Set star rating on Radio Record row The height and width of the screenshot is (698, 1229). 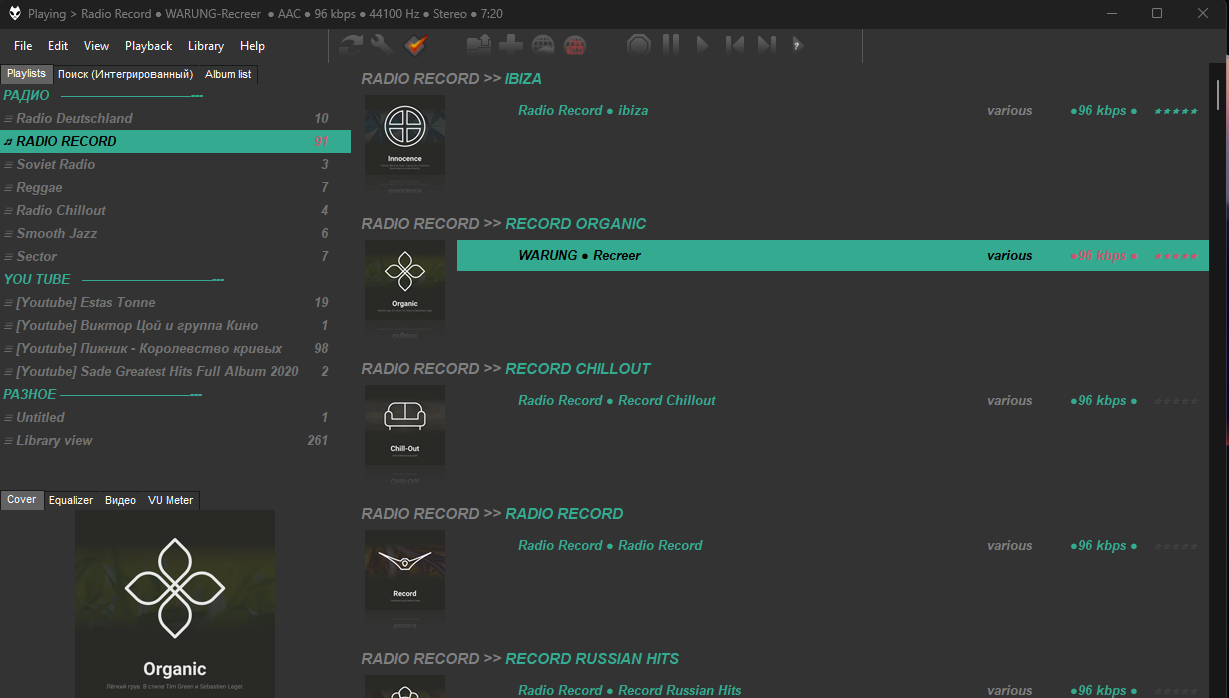pyautogui.click(x=1176, y=546)
